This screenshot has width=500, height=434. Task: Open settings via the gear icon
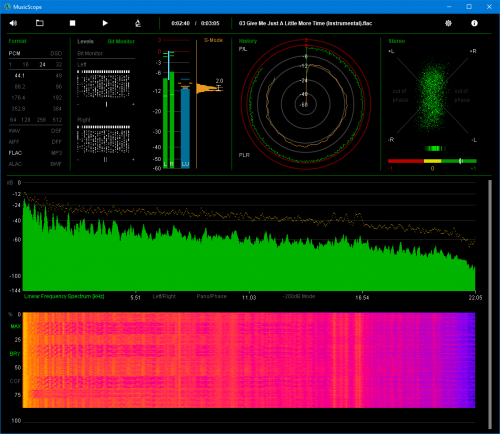(x=448, y=23)
